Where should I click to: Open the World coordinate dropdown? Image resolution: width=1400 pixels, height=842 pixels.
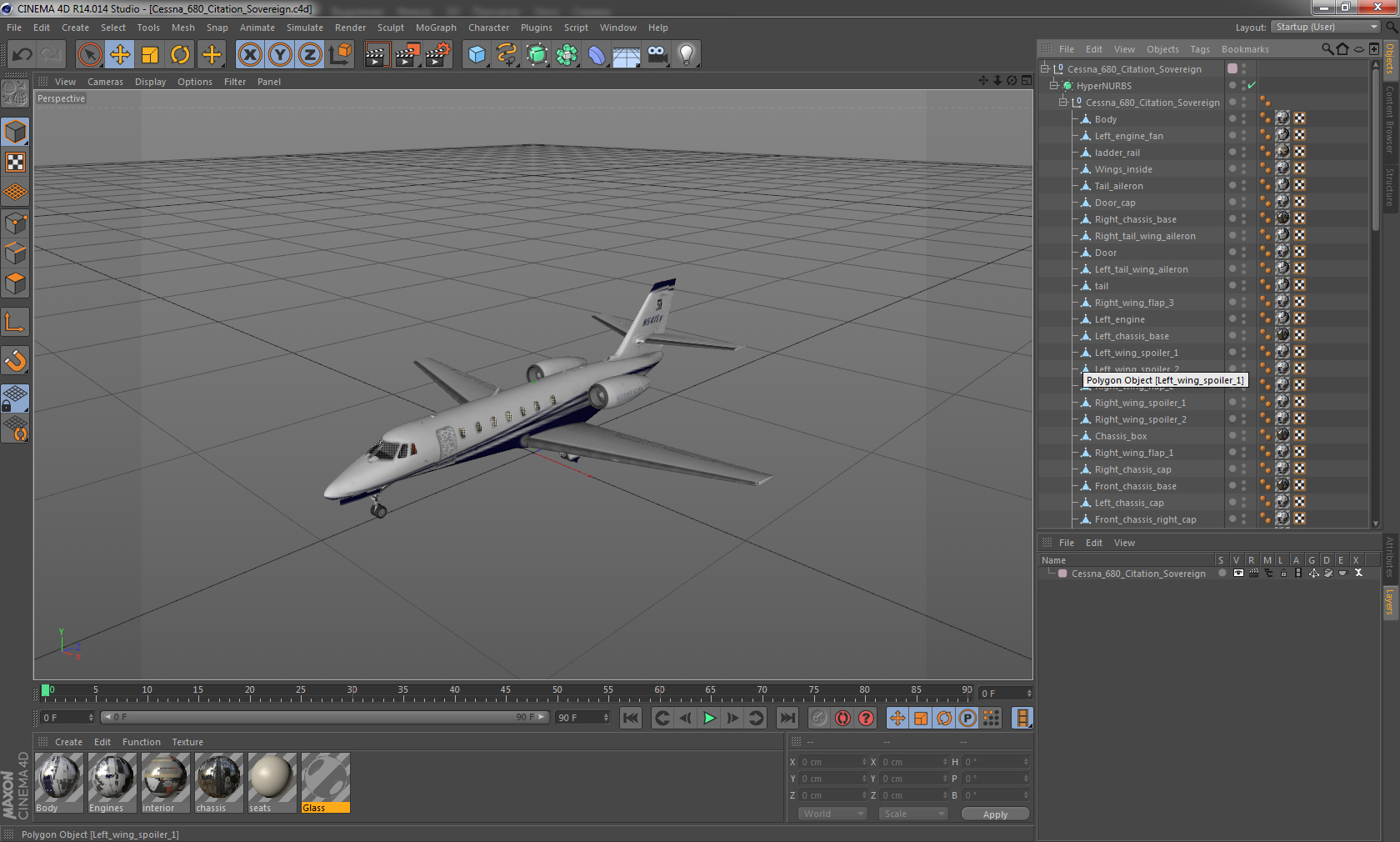832,814
